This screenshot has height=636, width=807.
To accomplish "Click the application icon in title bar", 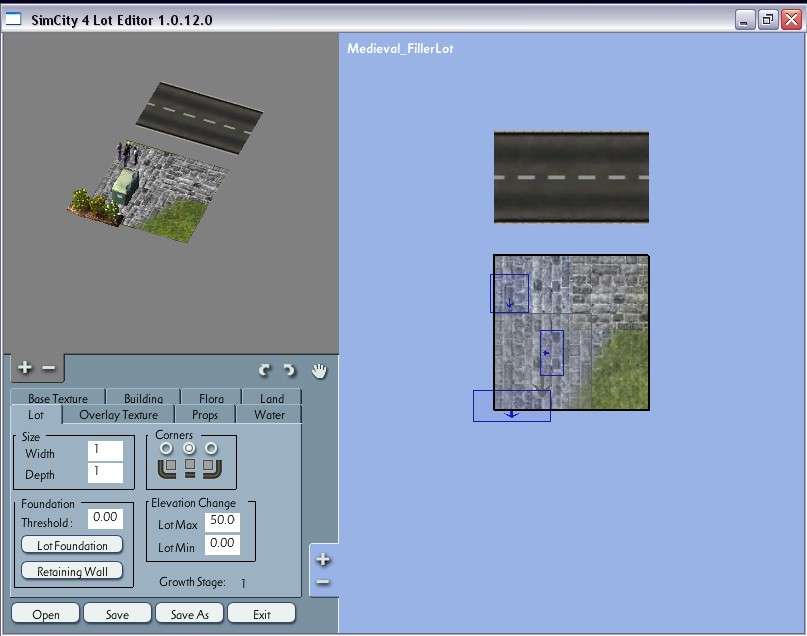I will tap(13, 20).
